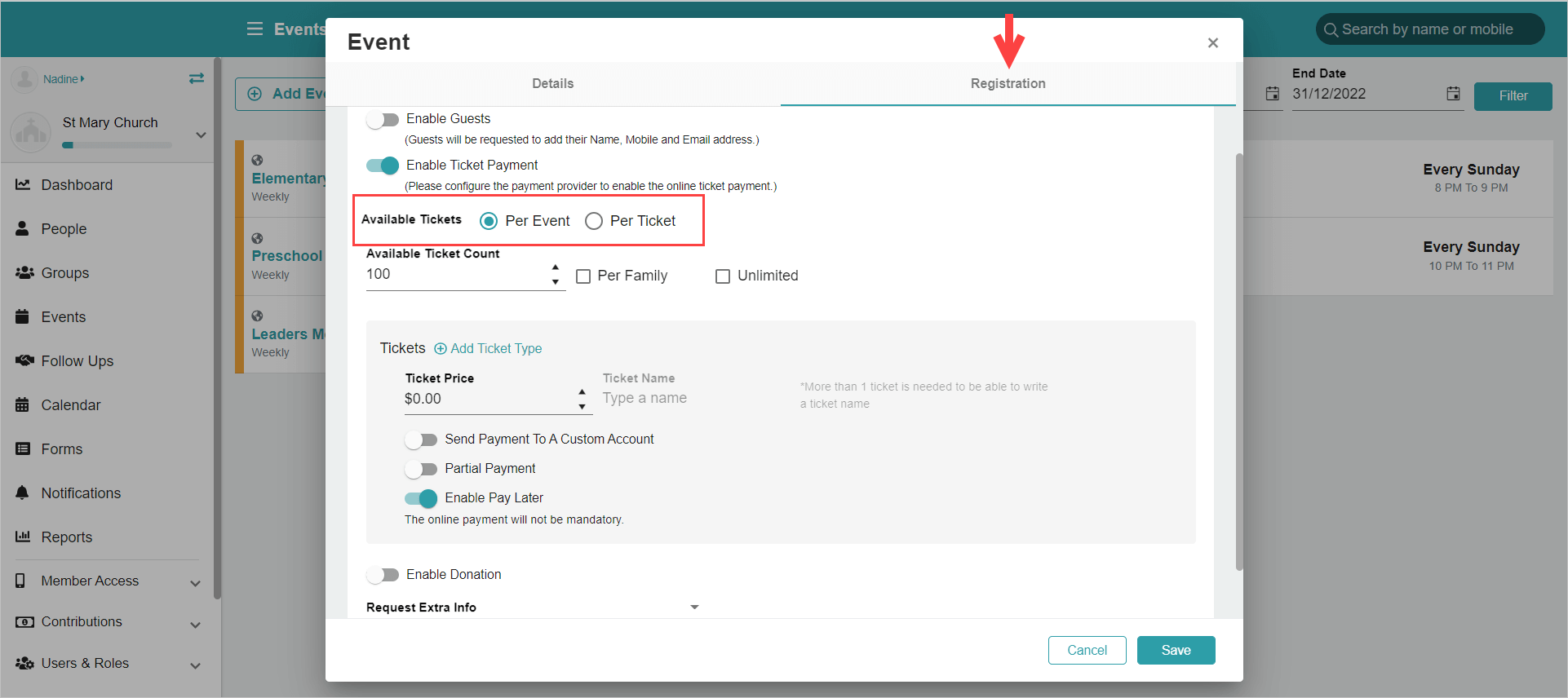Turn off Enable Ticket Payment switch
This screenshot has height=698, width=1568.
tap(383, 166)
